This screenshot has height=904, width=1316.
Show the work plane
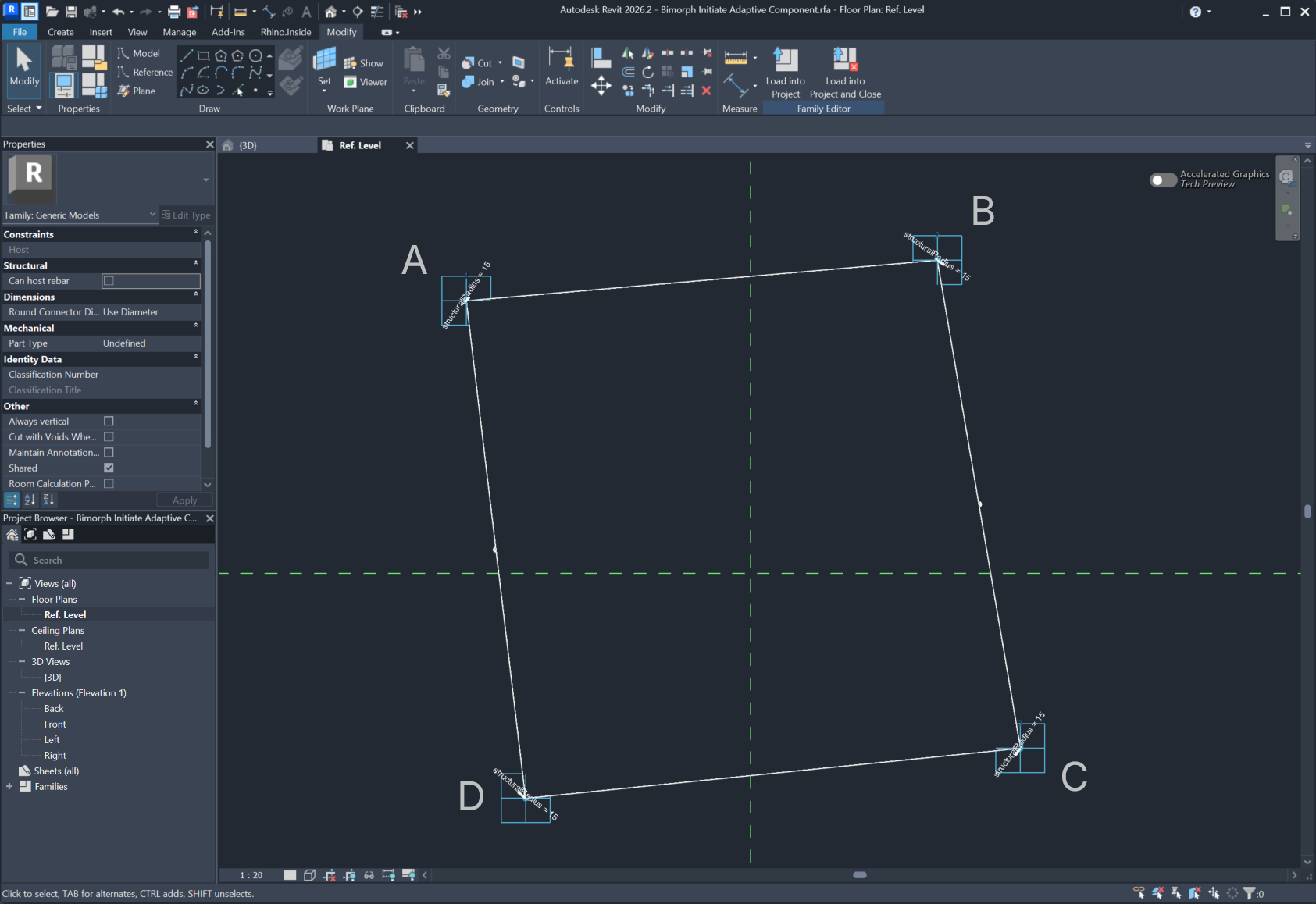tap(364, 63)
